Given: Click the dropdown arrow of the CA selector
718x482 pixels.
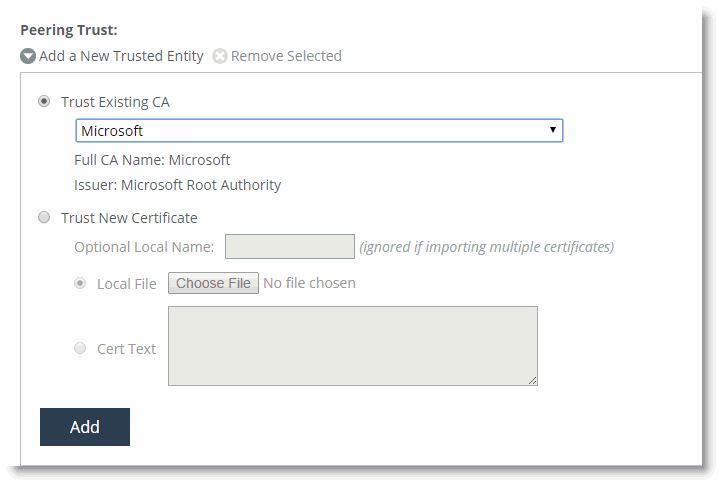Looking at the screenshot, I should [x=553, y=130].
